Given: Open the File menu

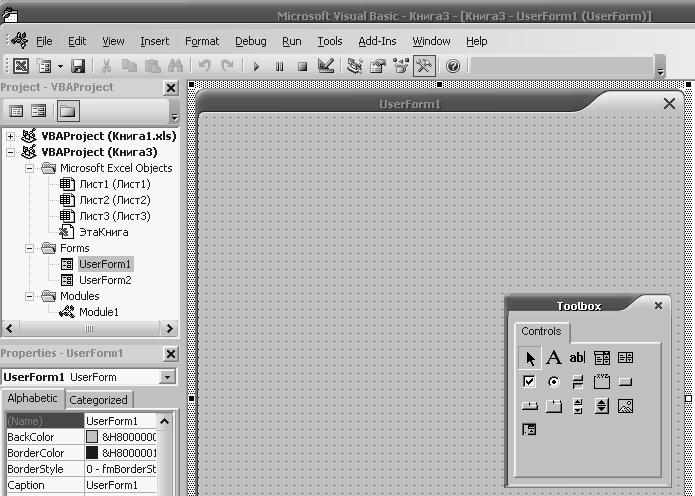Looking at the screenshot, I should point(44,41).
